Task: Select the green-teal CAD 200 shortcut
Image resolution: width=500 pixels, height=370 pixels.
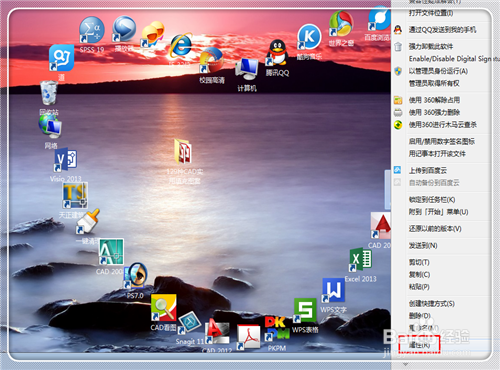Action: (111, 257)
